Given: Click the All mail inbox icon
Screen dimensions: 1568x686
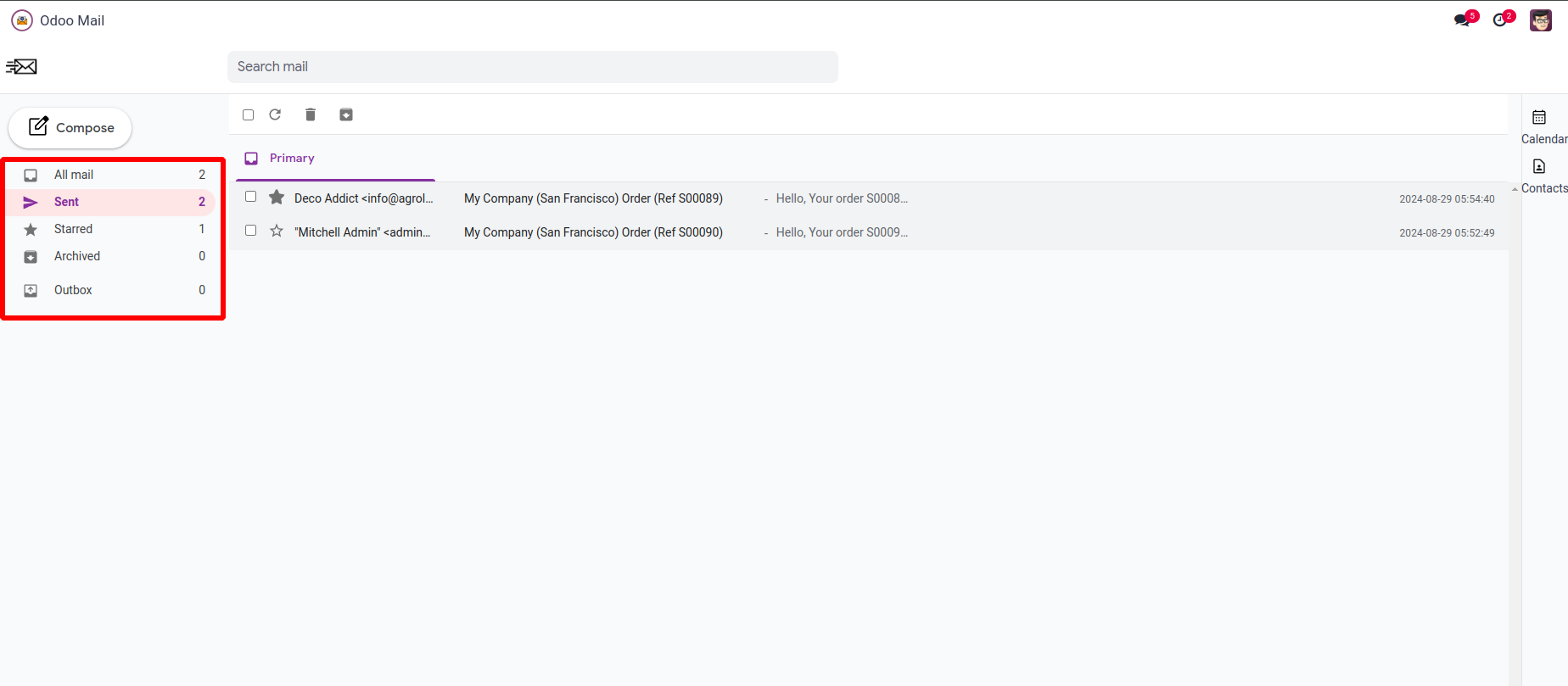Looking at the screenshot, I should pos(31,176).
